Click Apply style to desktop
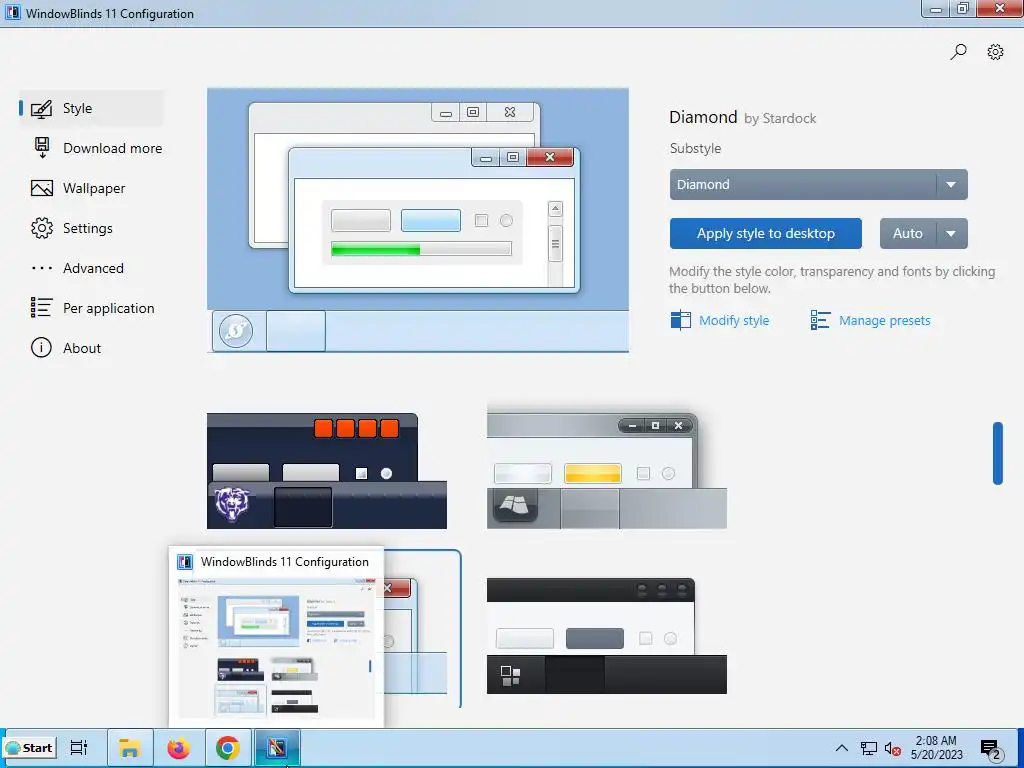 [x=765, y=233]
